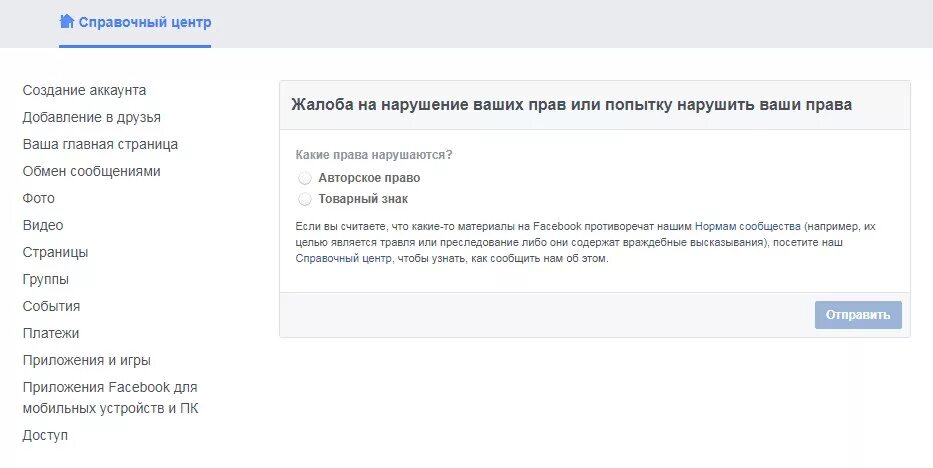This screenshot has width=933, height=468.
Task: Open the Группы sidebar item
Action: [46, 279]
